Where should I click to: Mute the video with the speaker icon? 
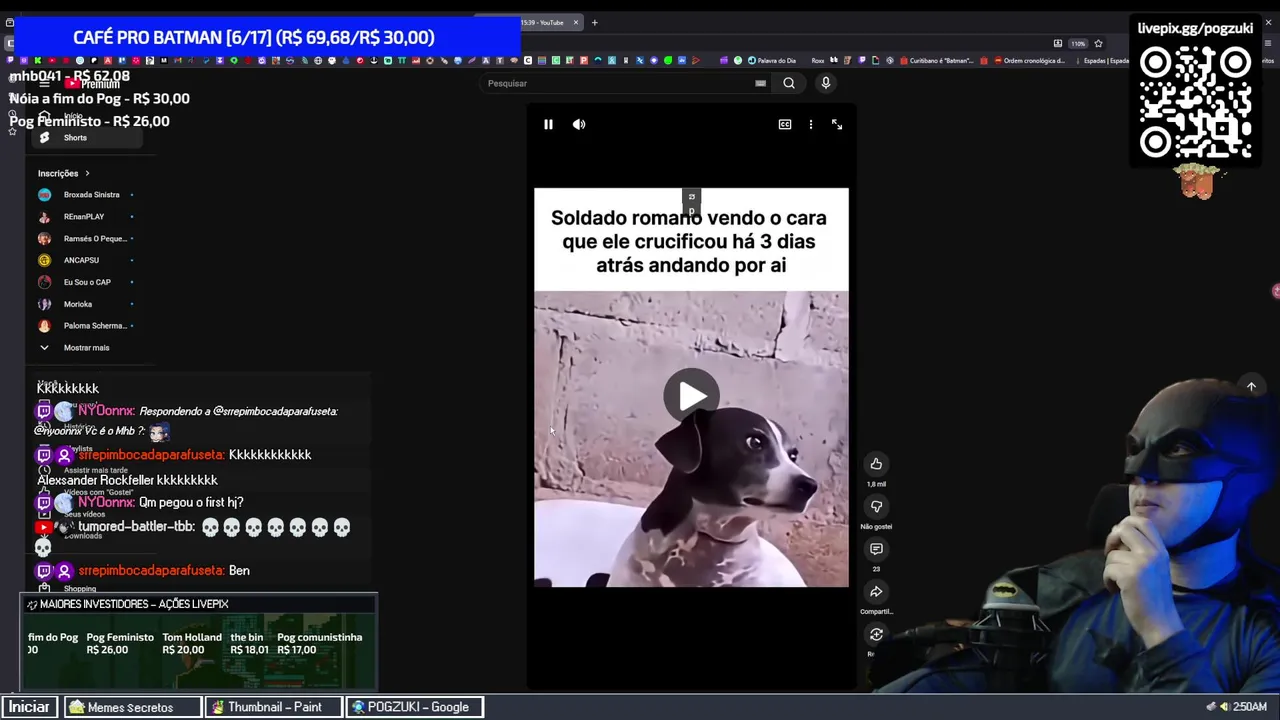pos(579,124)
